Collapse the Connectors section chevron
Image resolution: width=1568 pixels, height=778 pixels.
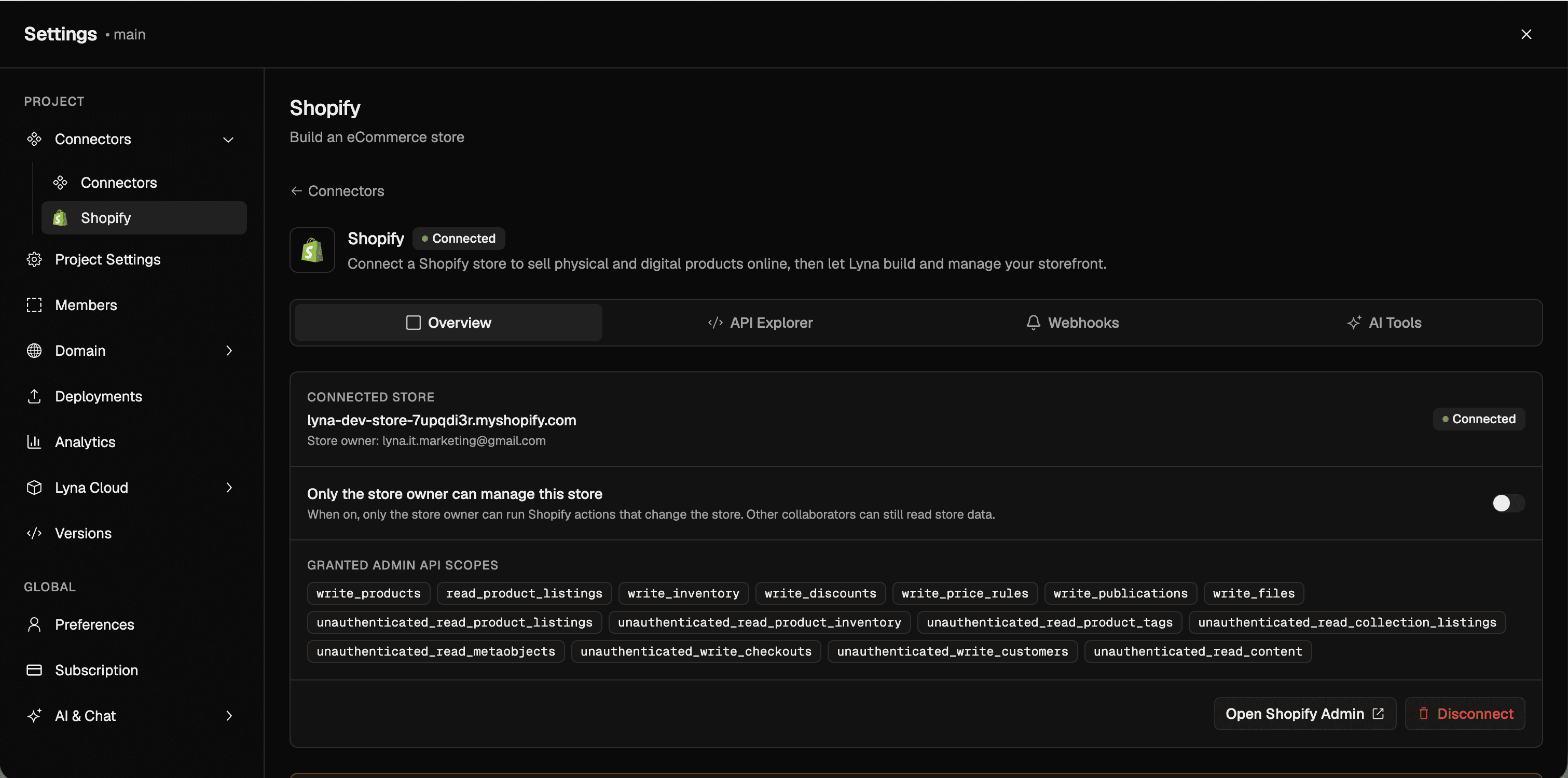(228, 140)
